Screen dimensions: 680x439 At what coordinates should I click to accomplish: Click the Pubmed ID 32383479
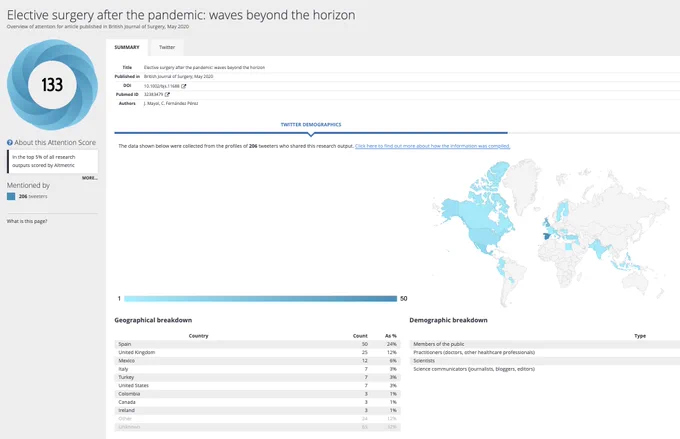154,95
